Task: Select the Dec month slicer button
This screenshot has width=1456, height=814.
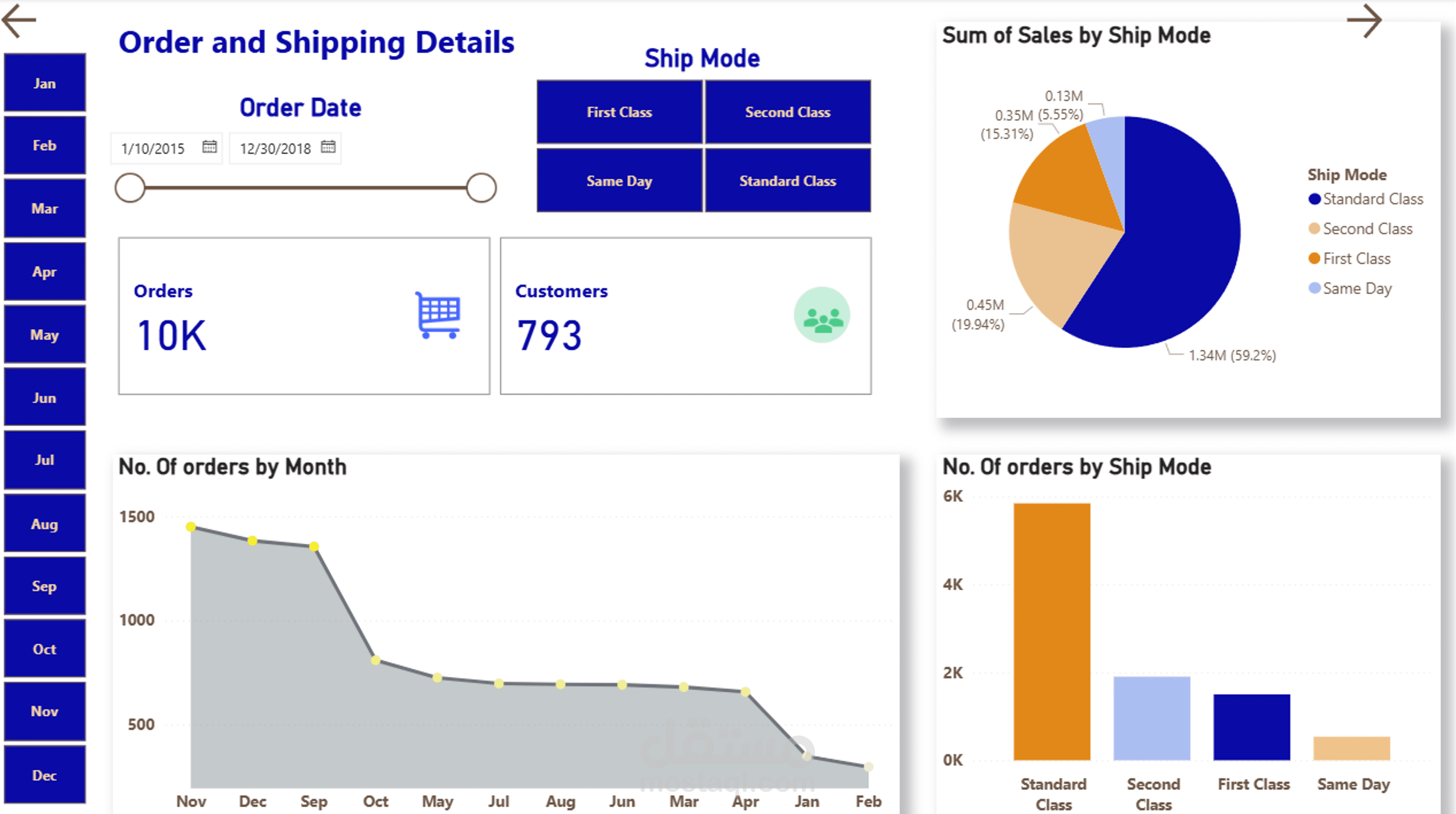Action: pyautogui.click(x=45, y=775)
